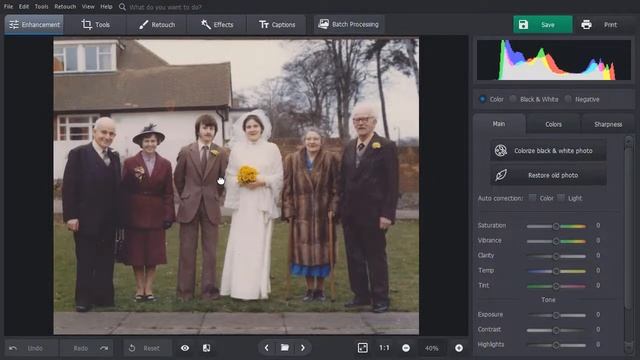Image resolution: width=640 pixels, height=360 pixels.
Task: Open the Retouch menu in menu bar
Action: click(x=65, y=7)
